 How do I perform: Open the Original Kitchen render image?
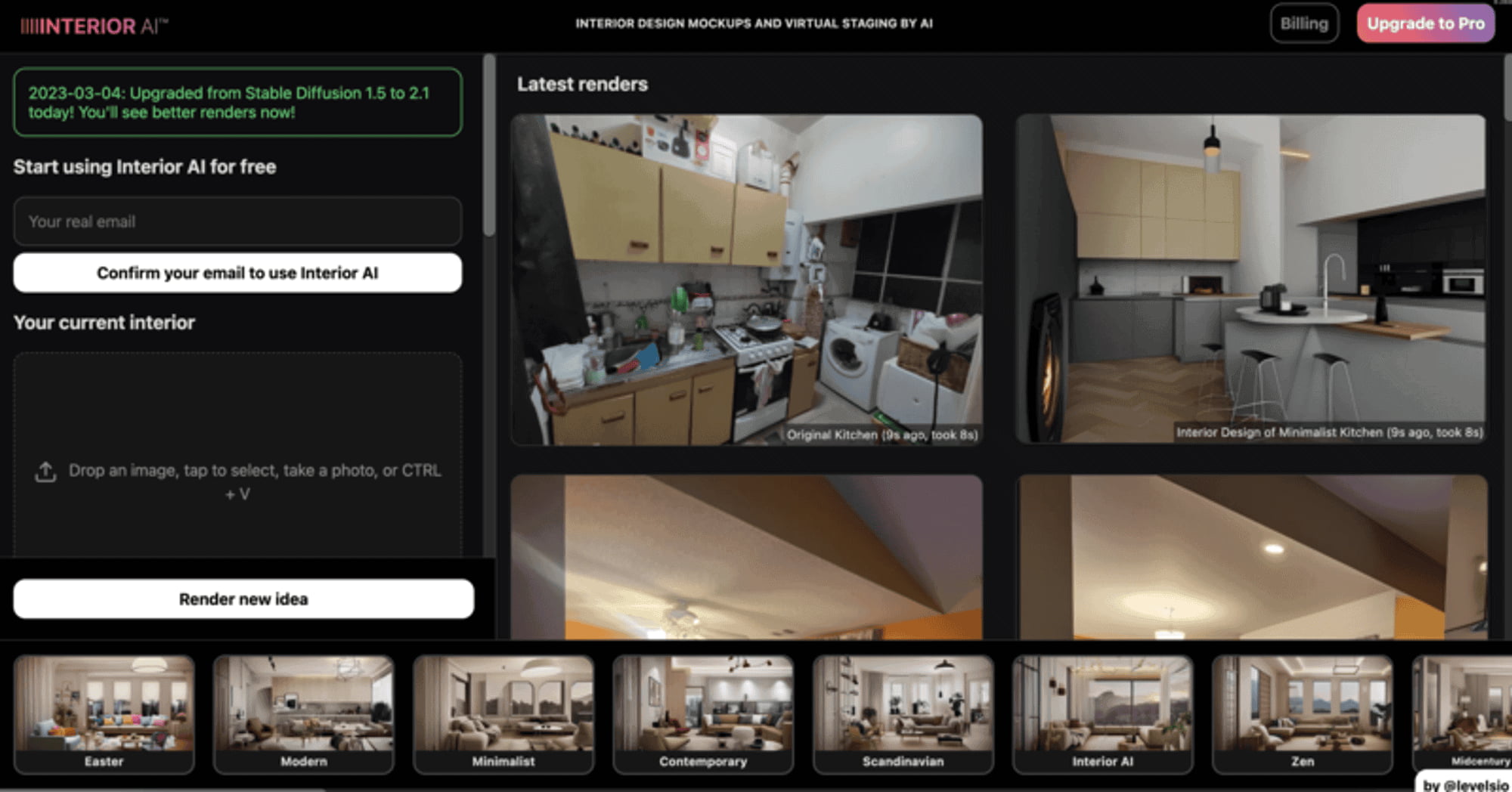[747, 280]
